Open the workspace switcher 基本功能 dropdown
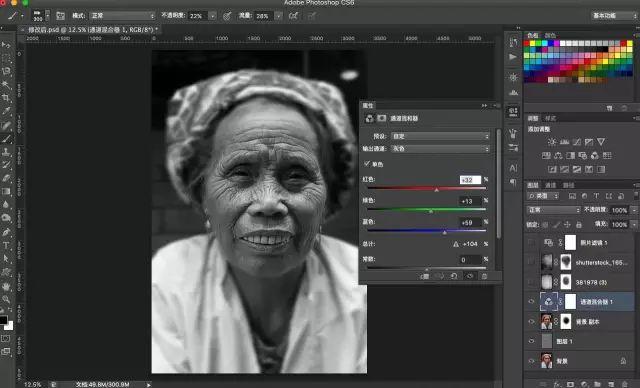 (x=614, y=16)
